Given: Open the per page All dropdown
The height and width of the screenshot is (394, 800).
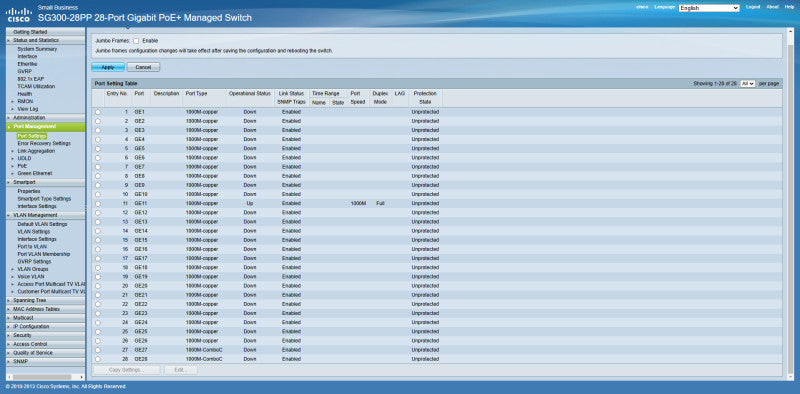Looking at the screenshot, I should [747, 83].
